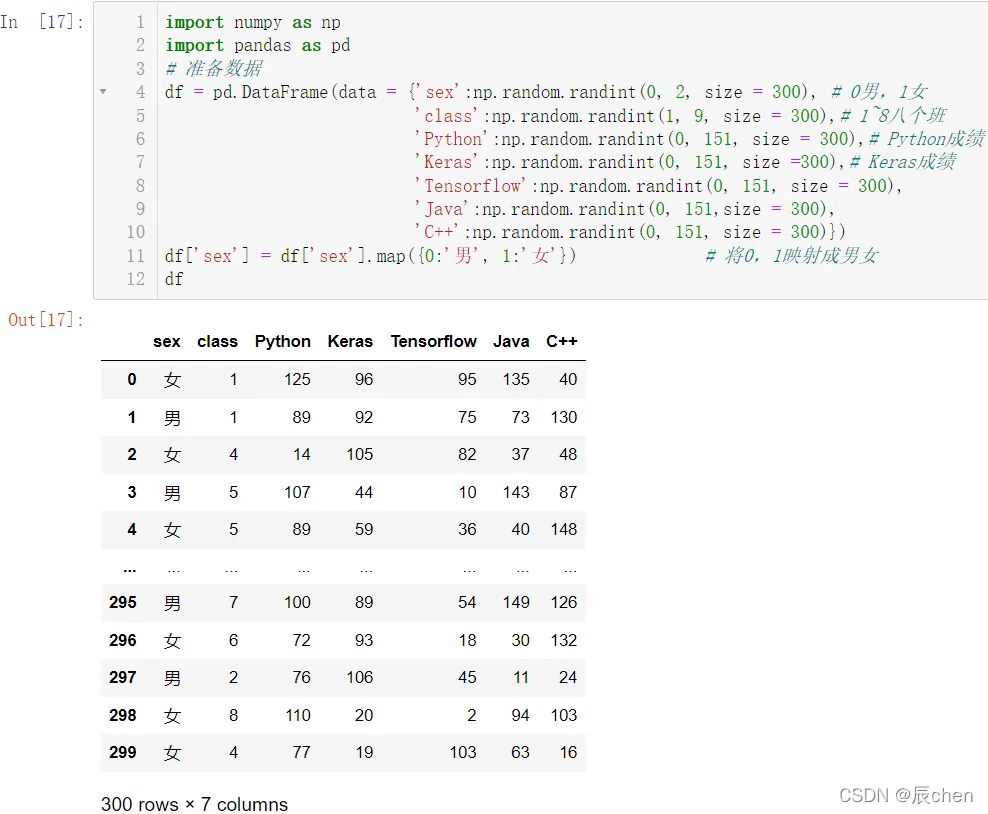The height and width of the screenshot is (814, 988).
Task: Click the truncated ellipsis row index
Action: tap(129, 567)
